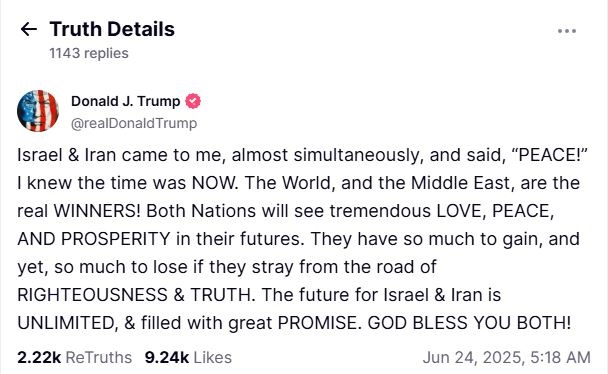Screen dimensions: 608x374
Task: Click "AND PROSPERITY" in the post text
Action: click(94, 239)
